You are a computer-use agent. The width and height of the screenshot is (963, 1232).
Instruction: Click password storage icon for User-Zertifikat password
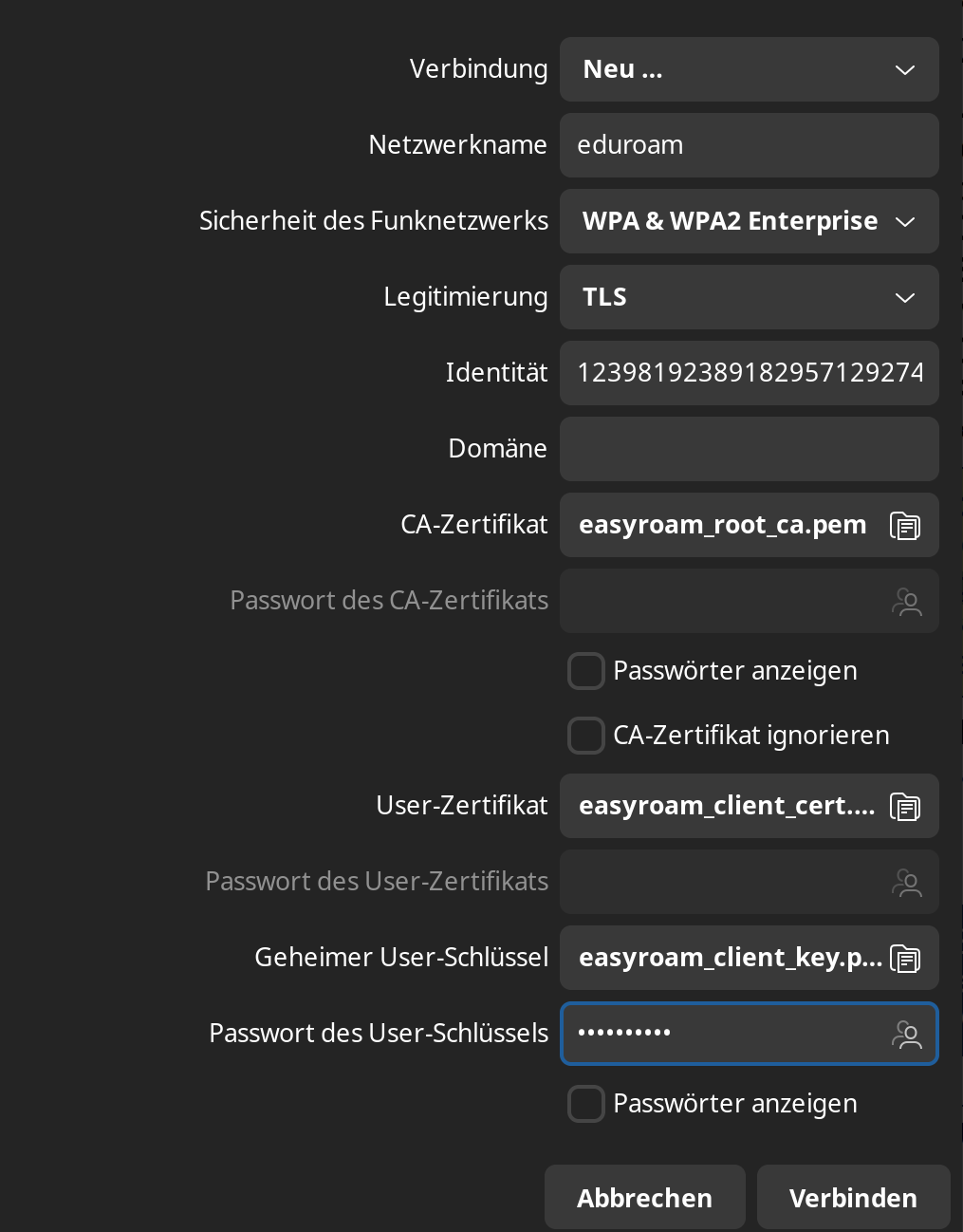pos(906,882)
